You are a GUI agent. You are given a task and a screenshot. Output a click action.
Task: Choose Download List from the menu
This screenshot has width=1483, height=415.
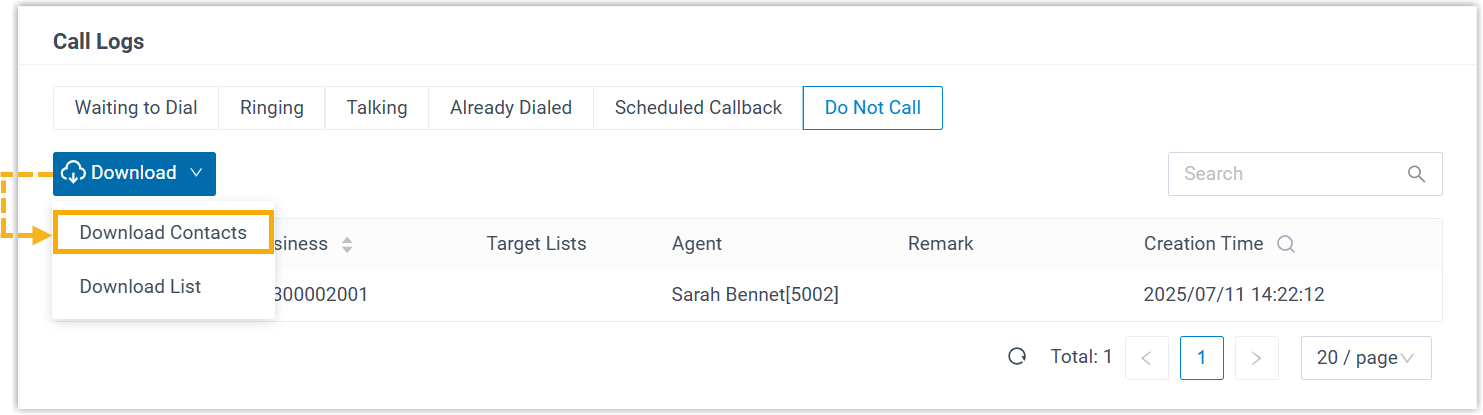(141, 287)
